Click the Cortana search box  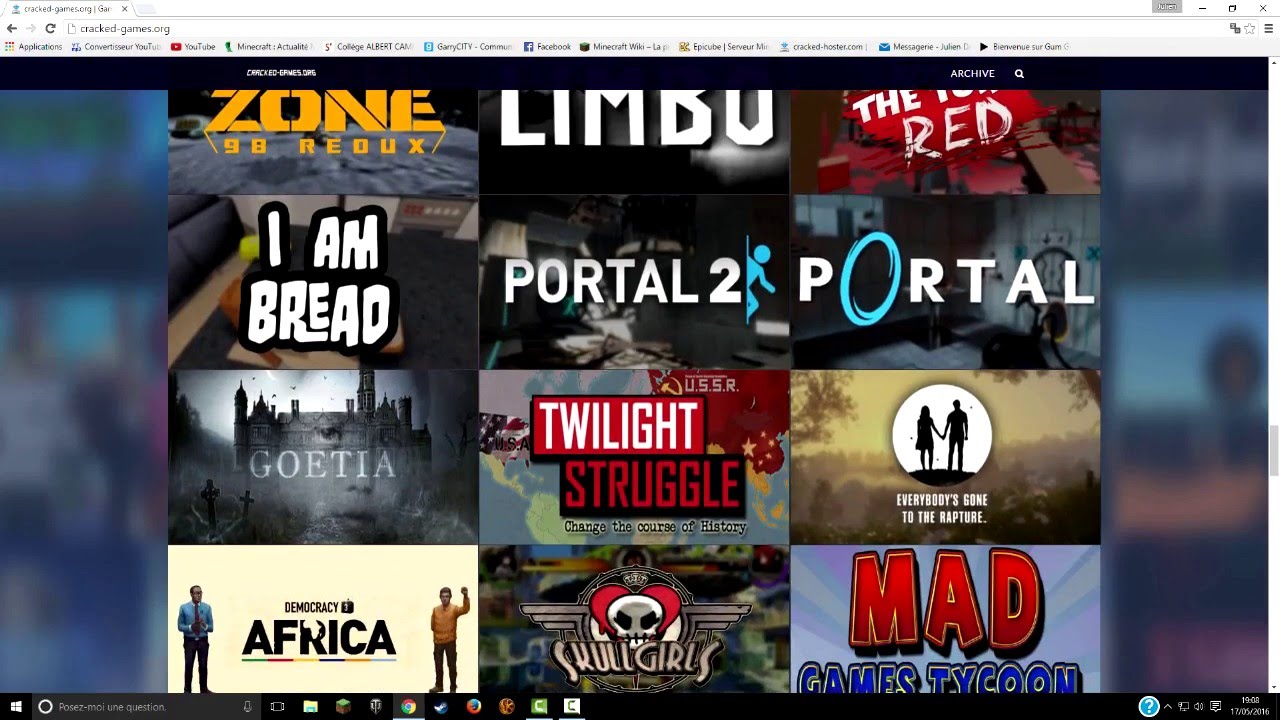[145, 706]
